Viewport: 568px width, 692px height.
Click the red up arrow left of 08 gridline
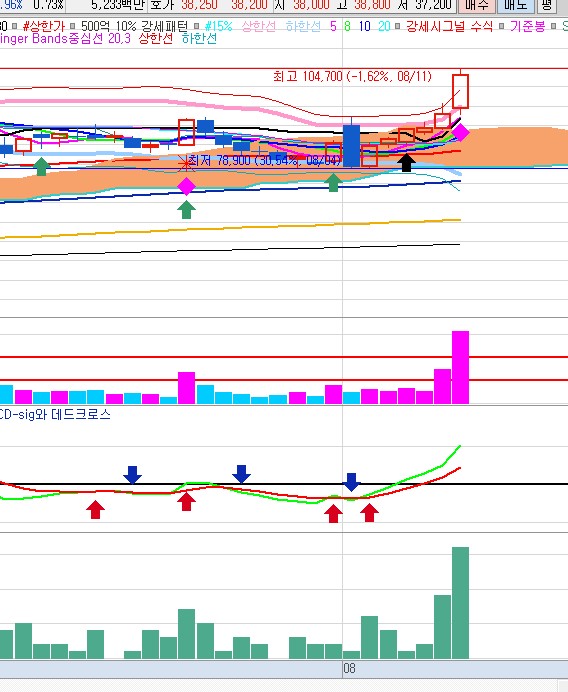(x=333, y=514)
